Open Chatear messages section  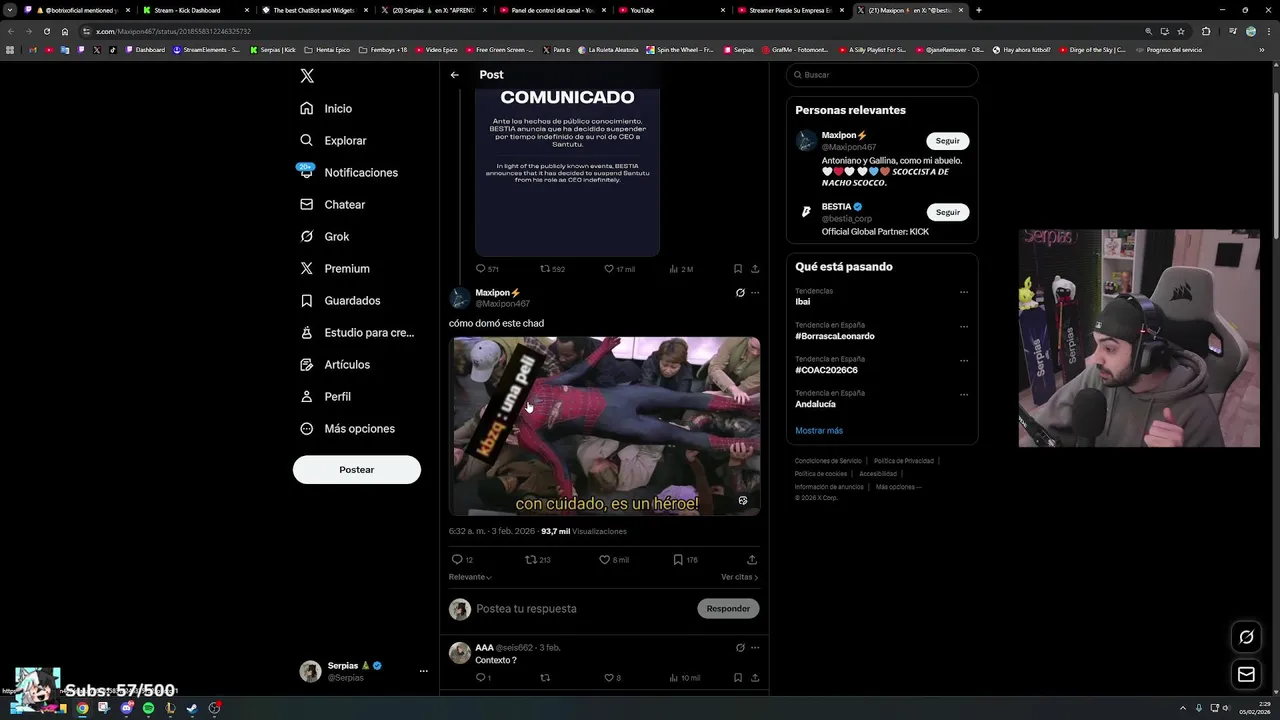(332, 204)
